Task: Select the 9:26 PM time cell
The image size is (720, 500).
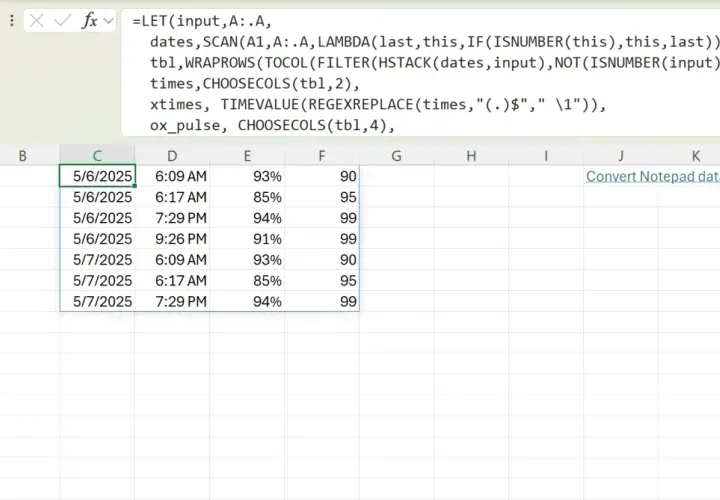Action: tap(172, 239)
